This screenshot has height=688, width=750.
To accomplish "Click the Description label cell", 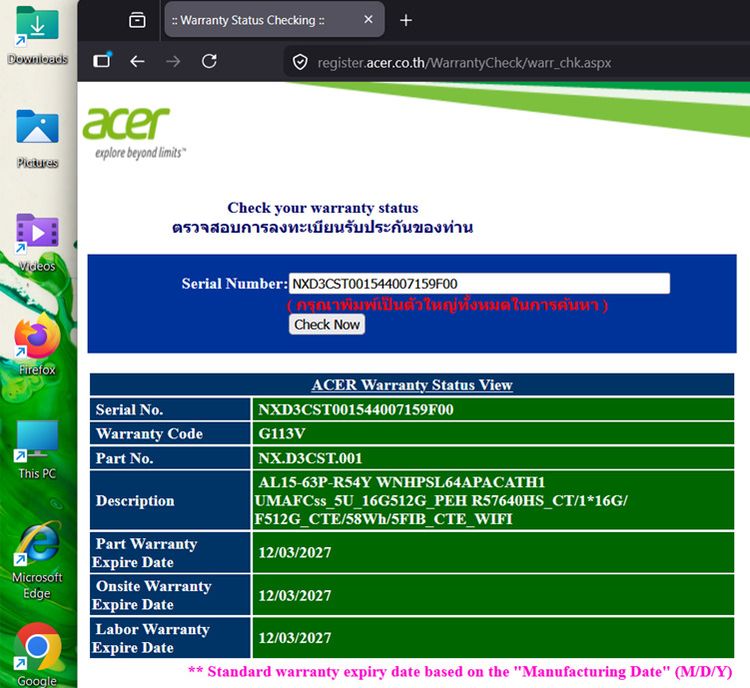I will (x=170, y=500).
